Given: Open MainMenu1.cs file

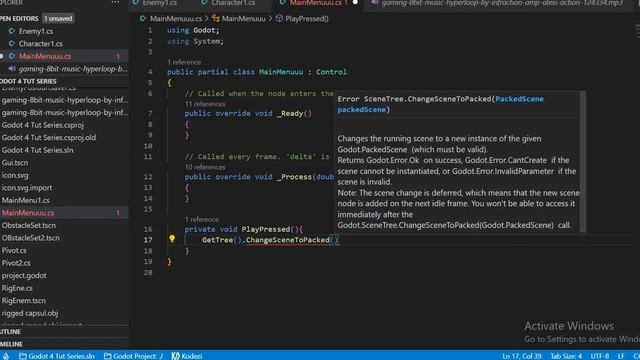Looking at the screenshot, I should coord(26,200).
